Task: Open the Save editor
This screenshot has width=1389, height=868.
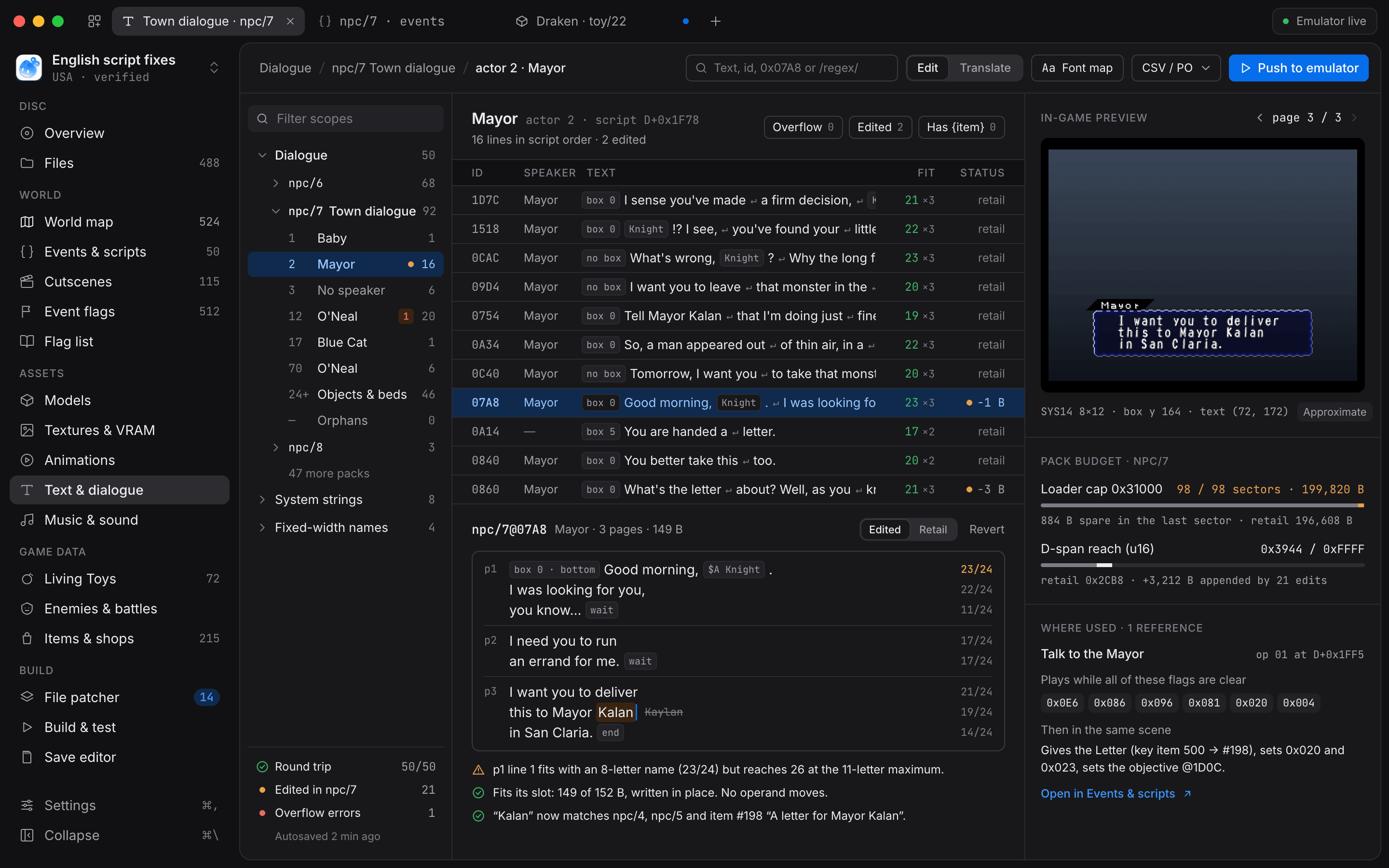Action: (x=120, y=757)
